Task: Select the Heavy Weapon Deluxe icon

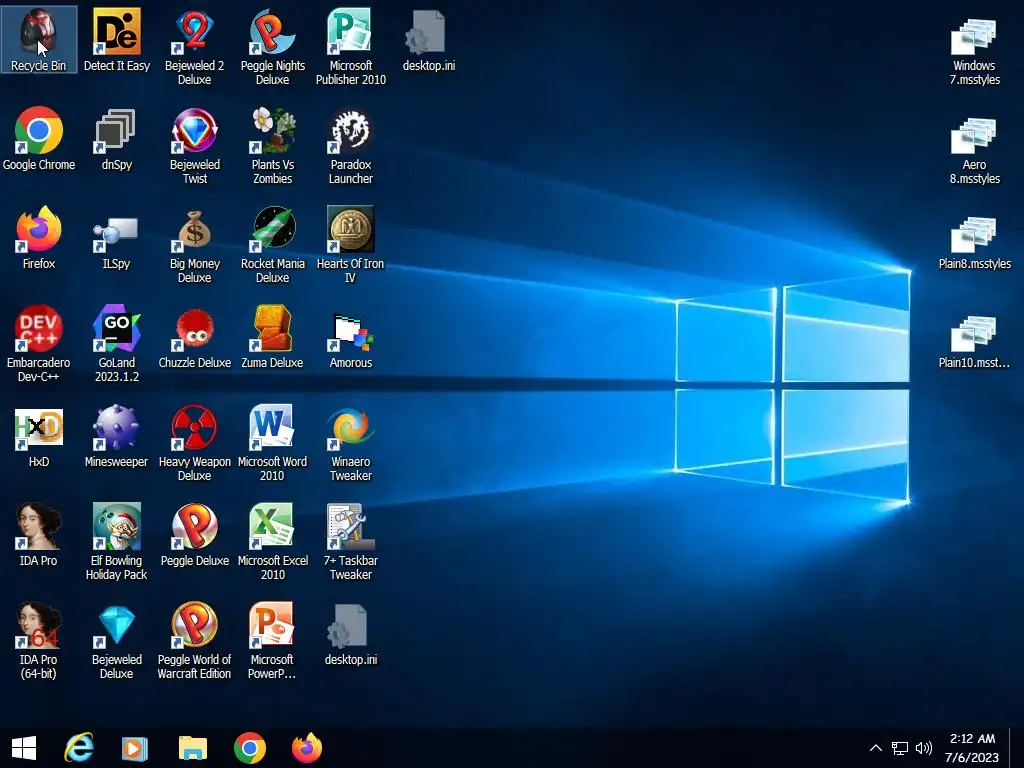Action: (195, 443)
